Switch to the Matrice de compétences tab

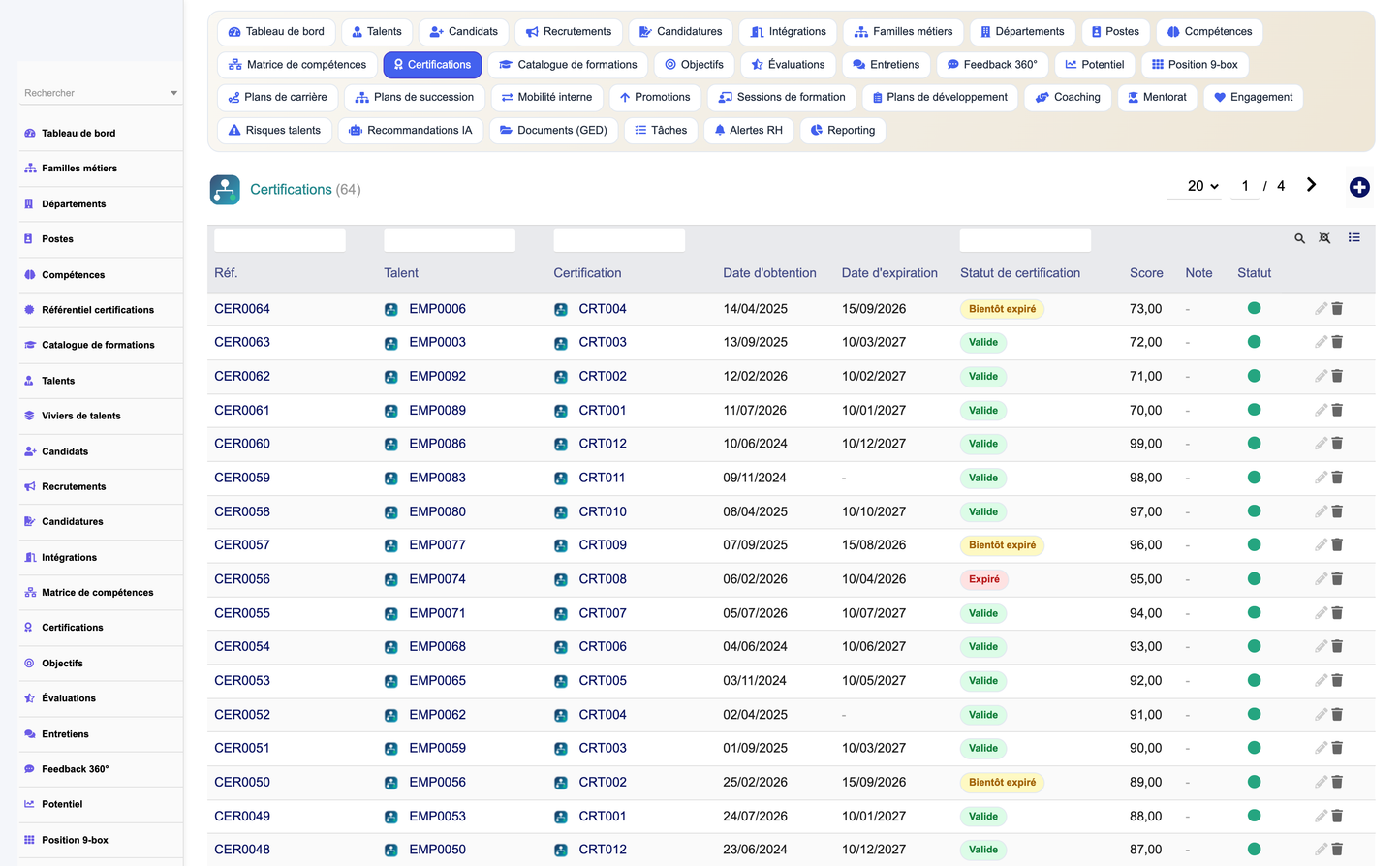pos(297,65)
